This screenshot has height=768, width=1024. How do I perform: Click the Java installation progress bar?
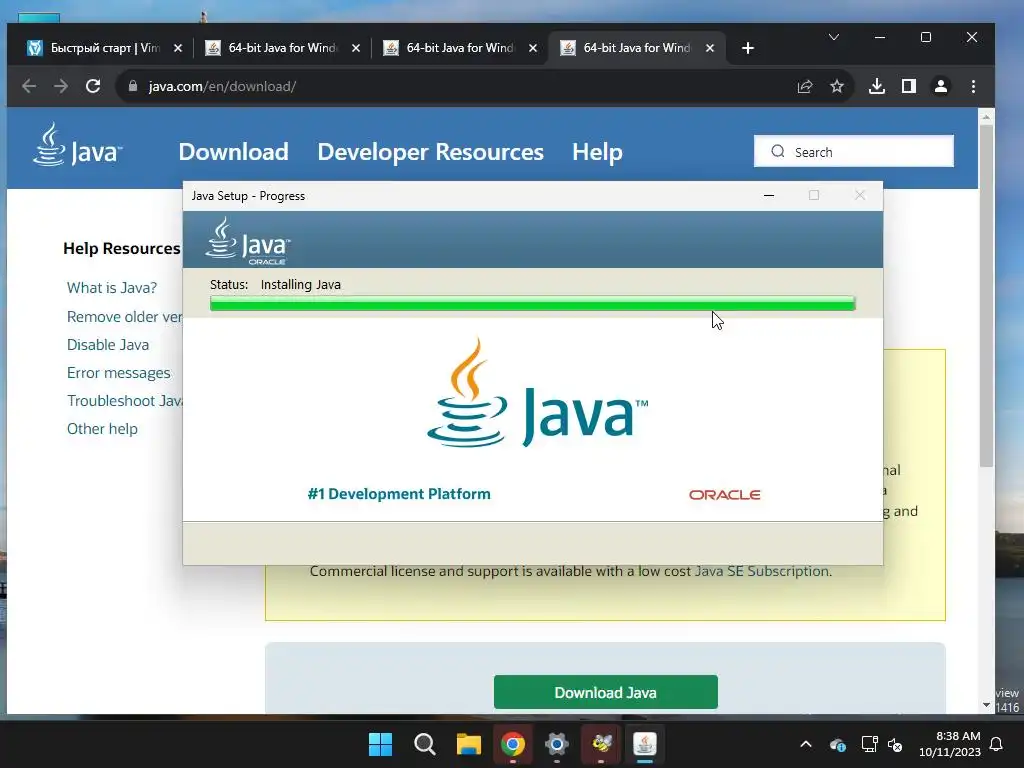pos(532,304)
